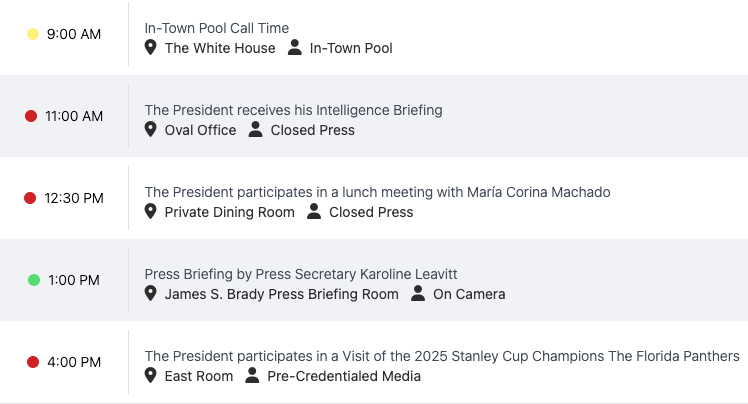Click the Pre-Credentialed Media label
Image resolution: width=748 pixels, height=404 pixels.
(x=344, y=376)
